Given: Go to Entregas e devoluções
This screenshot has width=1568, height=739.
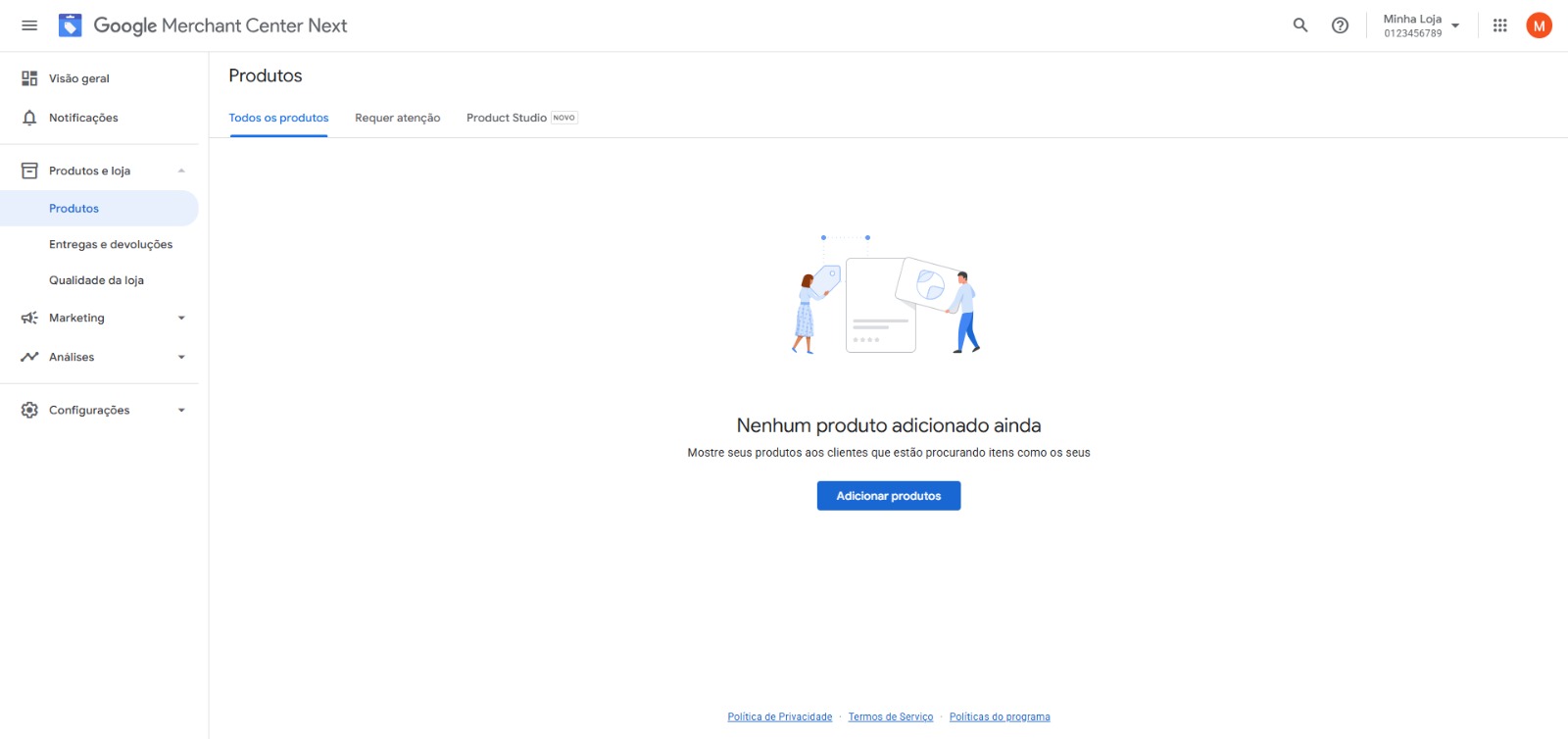Looking at the screenshot, I should (x=111, y=244).
